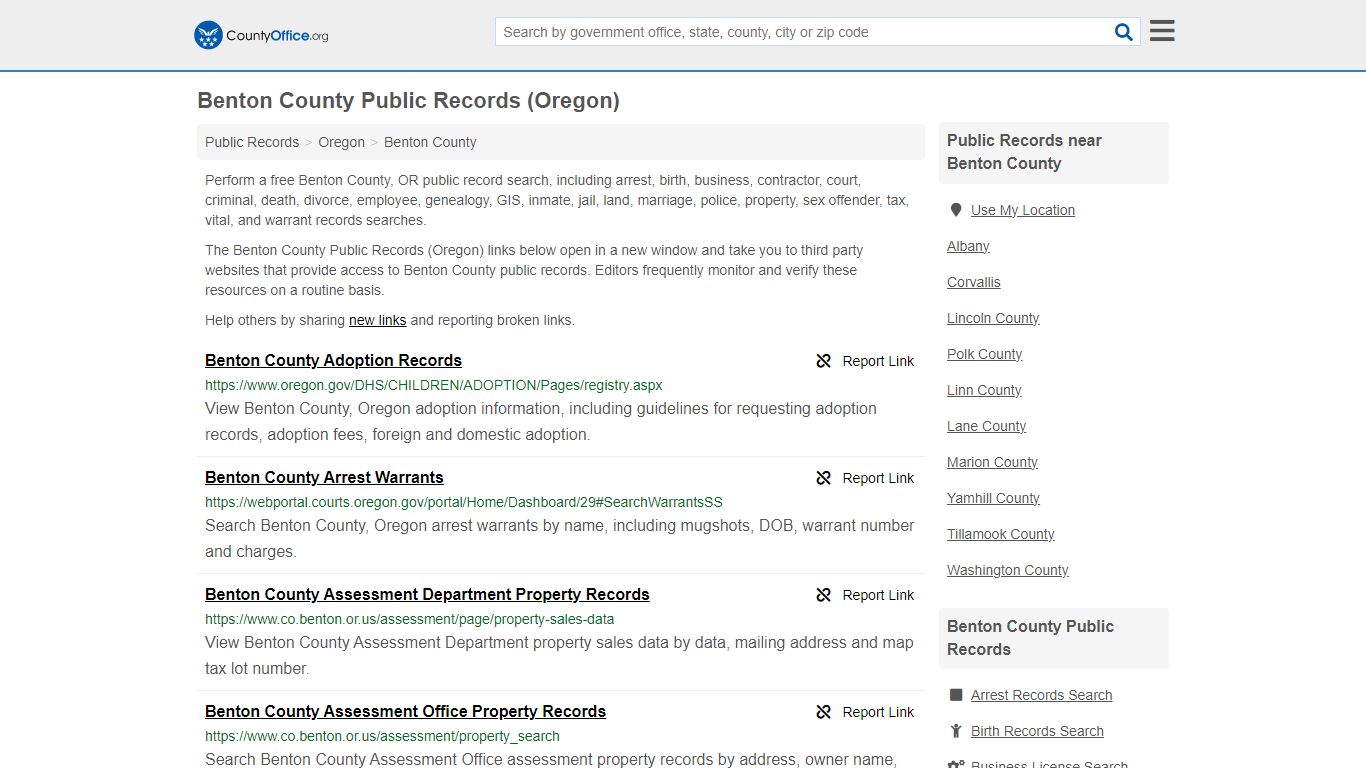Open Benton County Arrest Warrants
The width and height of the screenshot is (1366, 768).
pos(324,477)
